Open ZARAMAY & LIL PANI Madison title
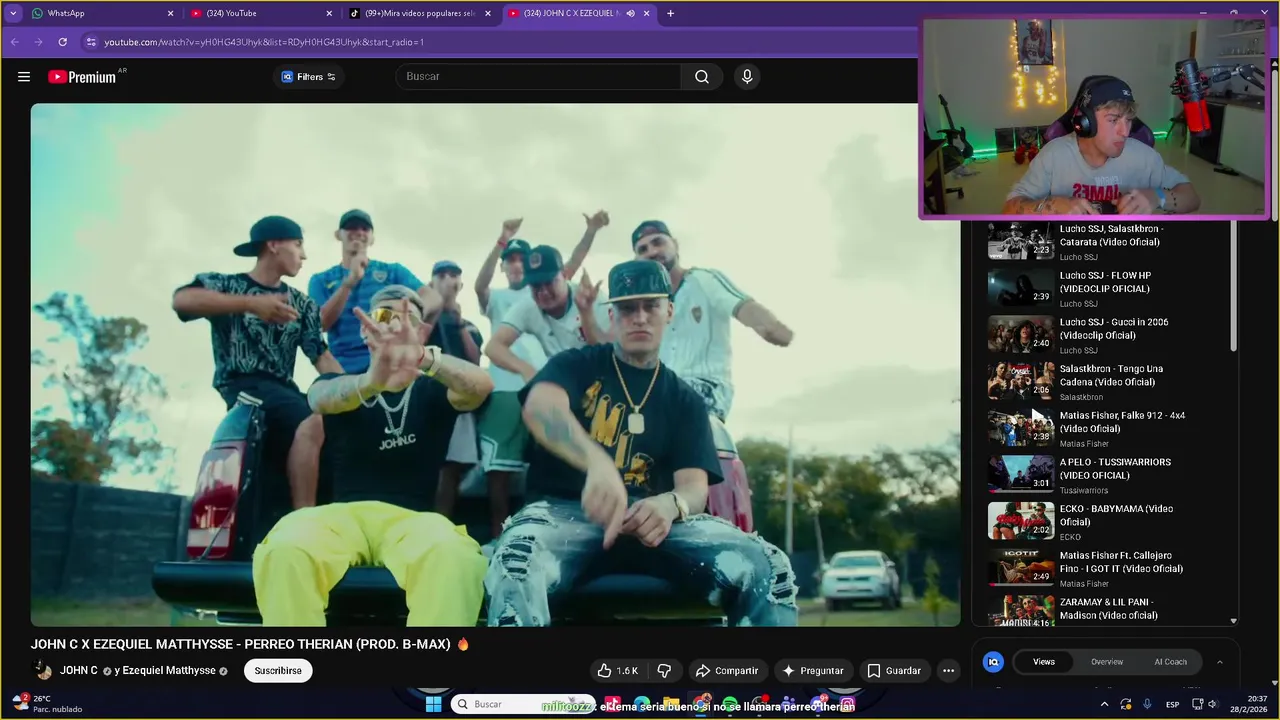This screenshot has width=1280, height=720. (1108, 609)
